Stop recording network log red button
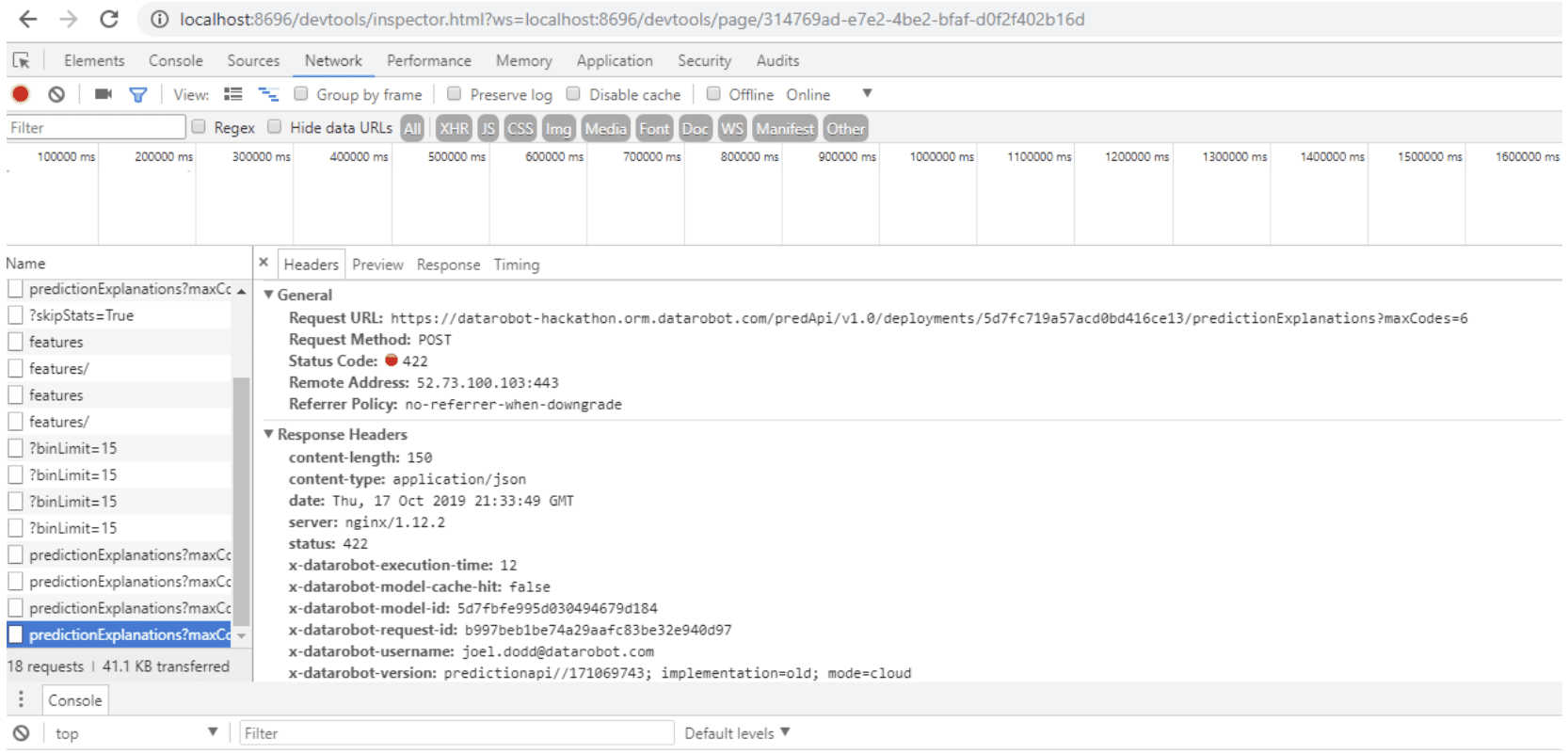Viewport: 1568px width, 754px height. coord(21,94)
